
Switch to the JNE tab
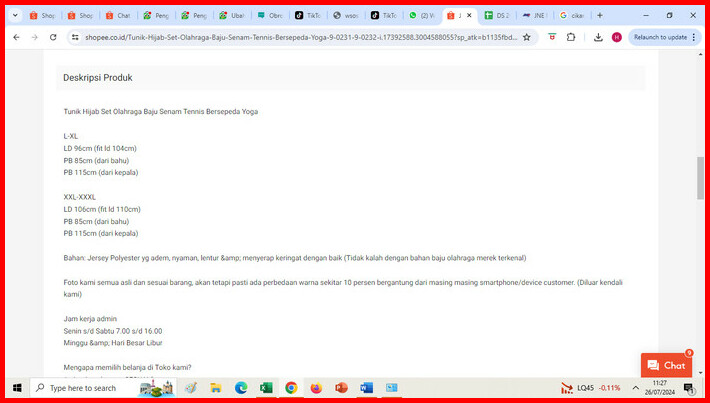[534, 15]
